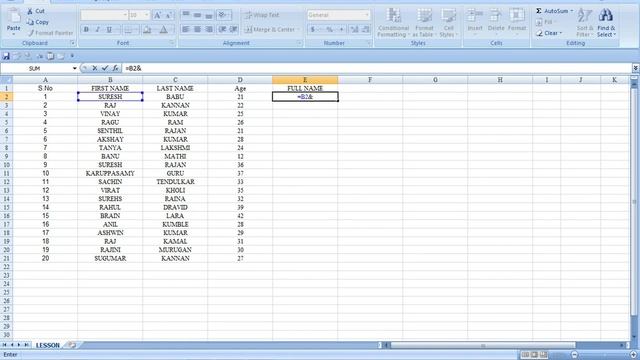The image size is (640, 360).
Task: Click the Orientation text rotation icon
Action: pos(223,15)
